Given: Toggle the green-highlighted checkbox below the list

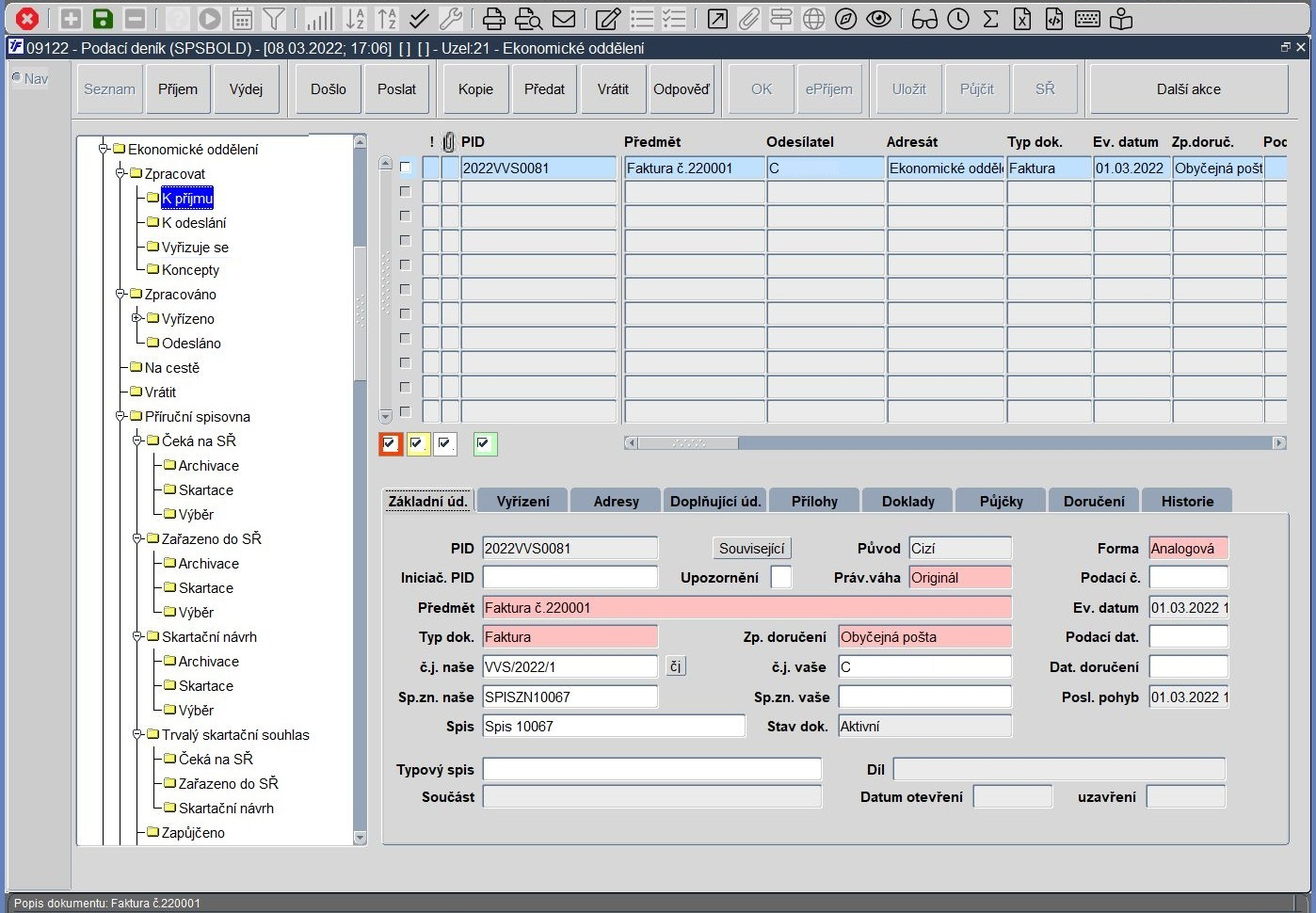Looking at the screenshot, I should pos(484,444).
